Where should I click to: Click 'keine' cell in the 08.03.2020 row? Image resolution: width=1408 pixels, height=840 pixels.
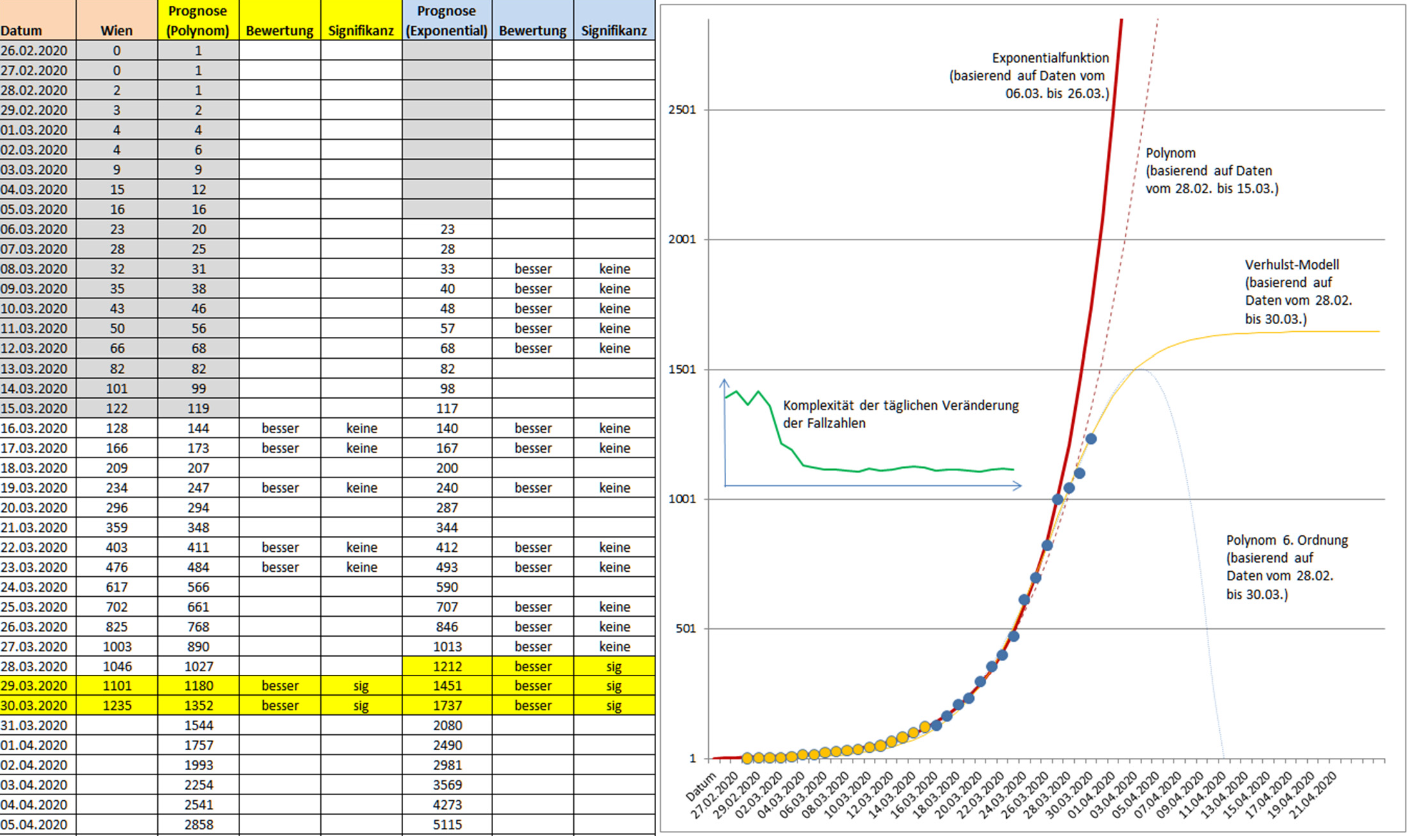tap(614, 269)
